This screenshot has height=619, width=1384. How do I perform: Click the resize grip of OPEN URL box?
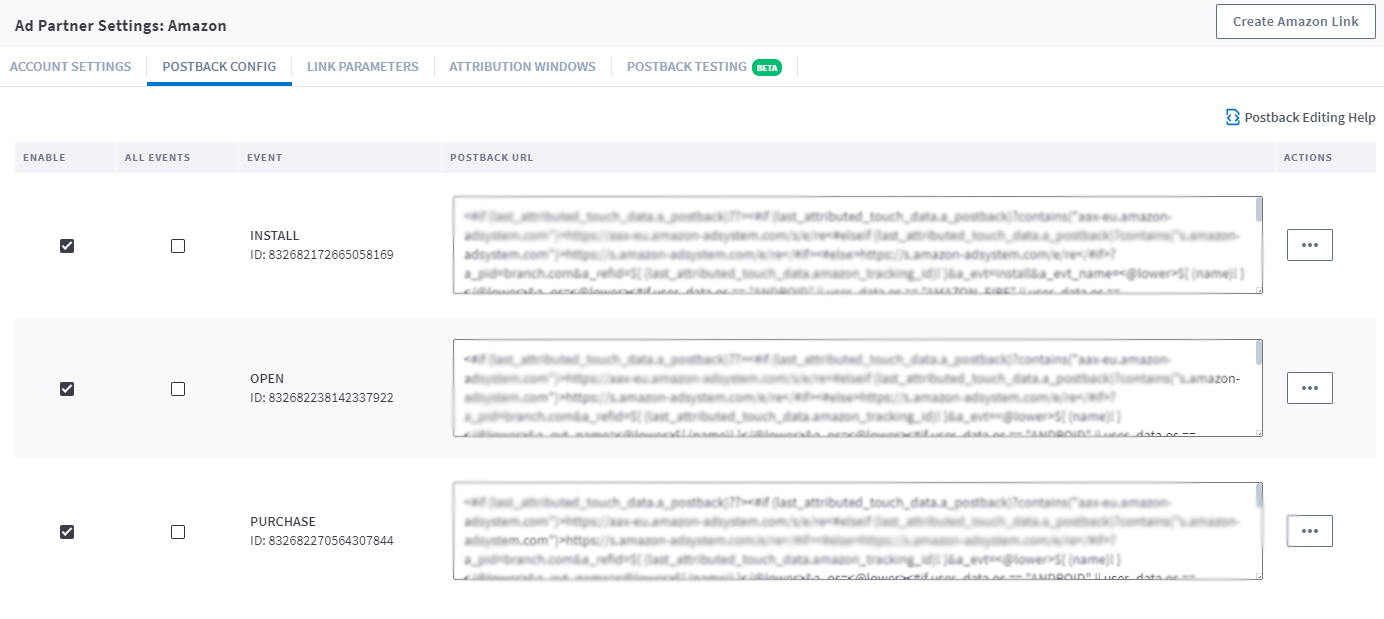click(x=1258, y=433)
